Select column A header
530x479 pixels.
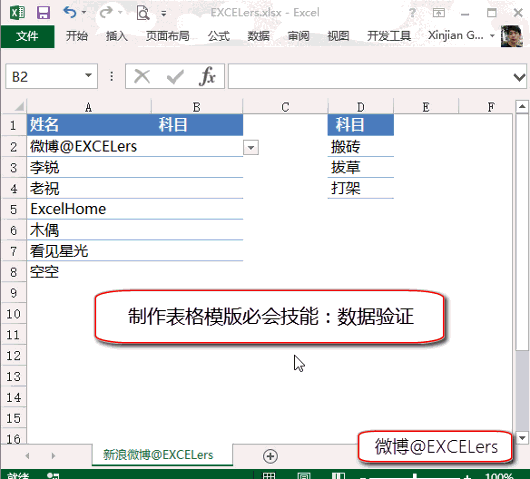point(89,107)
